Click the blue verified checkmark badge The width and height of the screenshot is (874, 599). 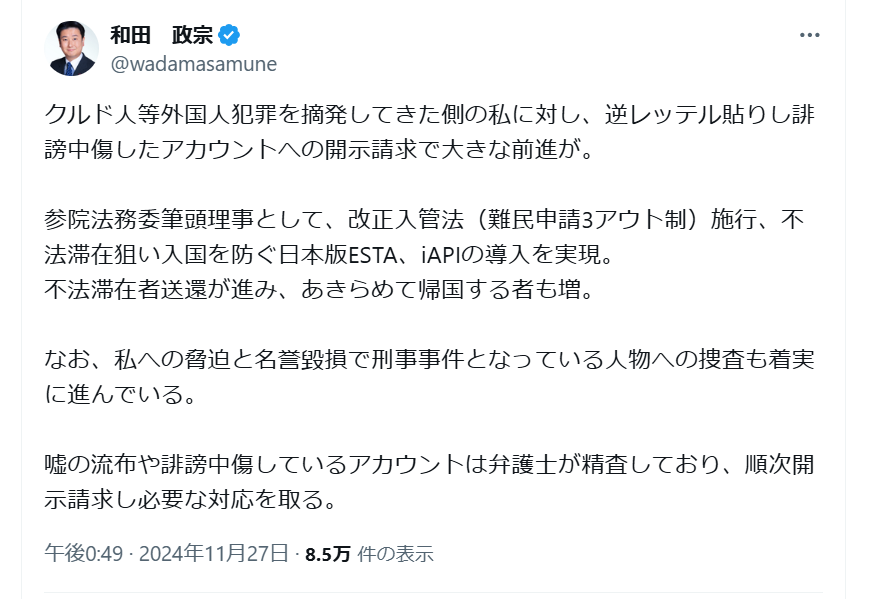click(x=229, y=35)
